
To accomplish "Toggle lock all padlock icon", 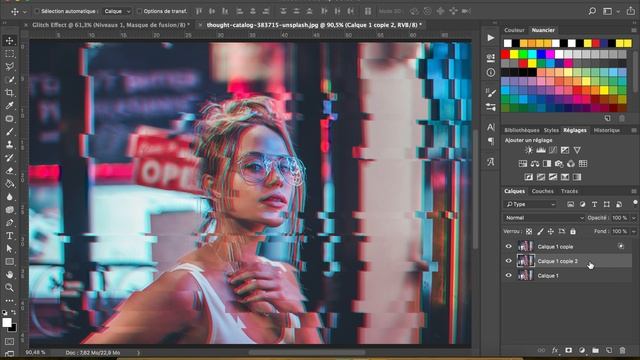I will (573, 231).
